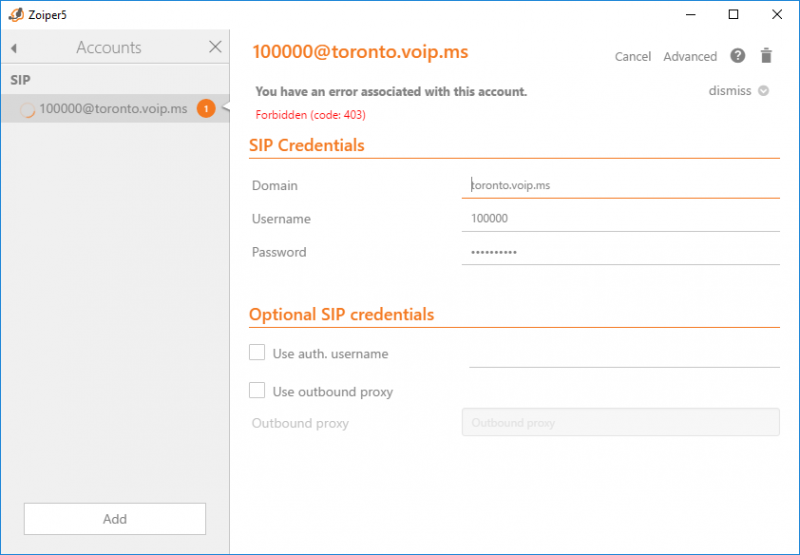800x555 pixels.
Task: Enable Use auth. username checkbox
Action: coord(257,352)
